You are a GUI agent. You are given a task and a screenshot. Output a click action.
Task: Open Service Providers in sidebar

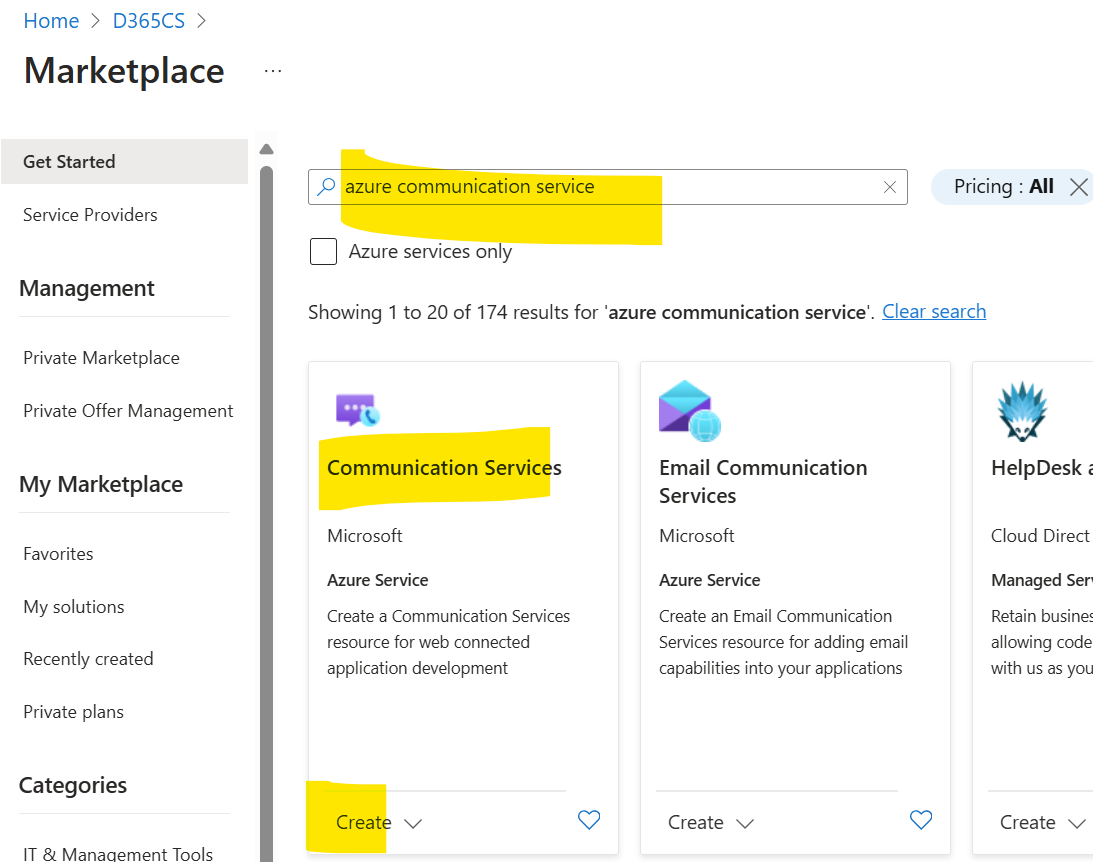pos(90,215)
